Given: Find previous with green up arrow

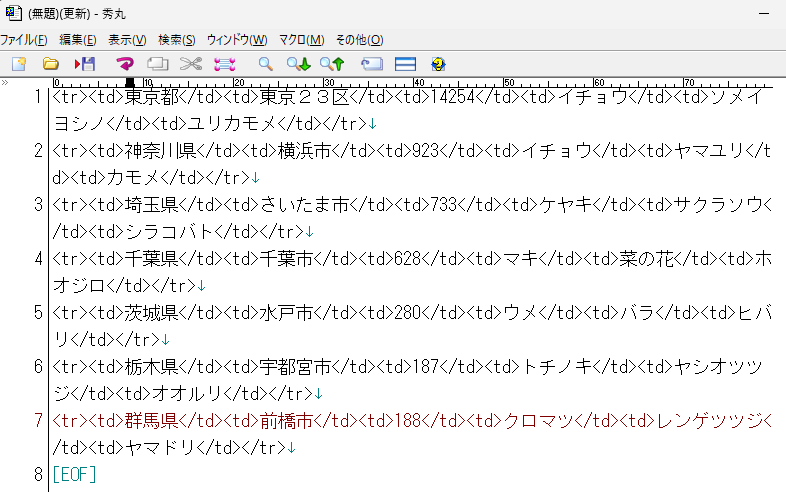Looking at the screenshot, I should [332, 64].
